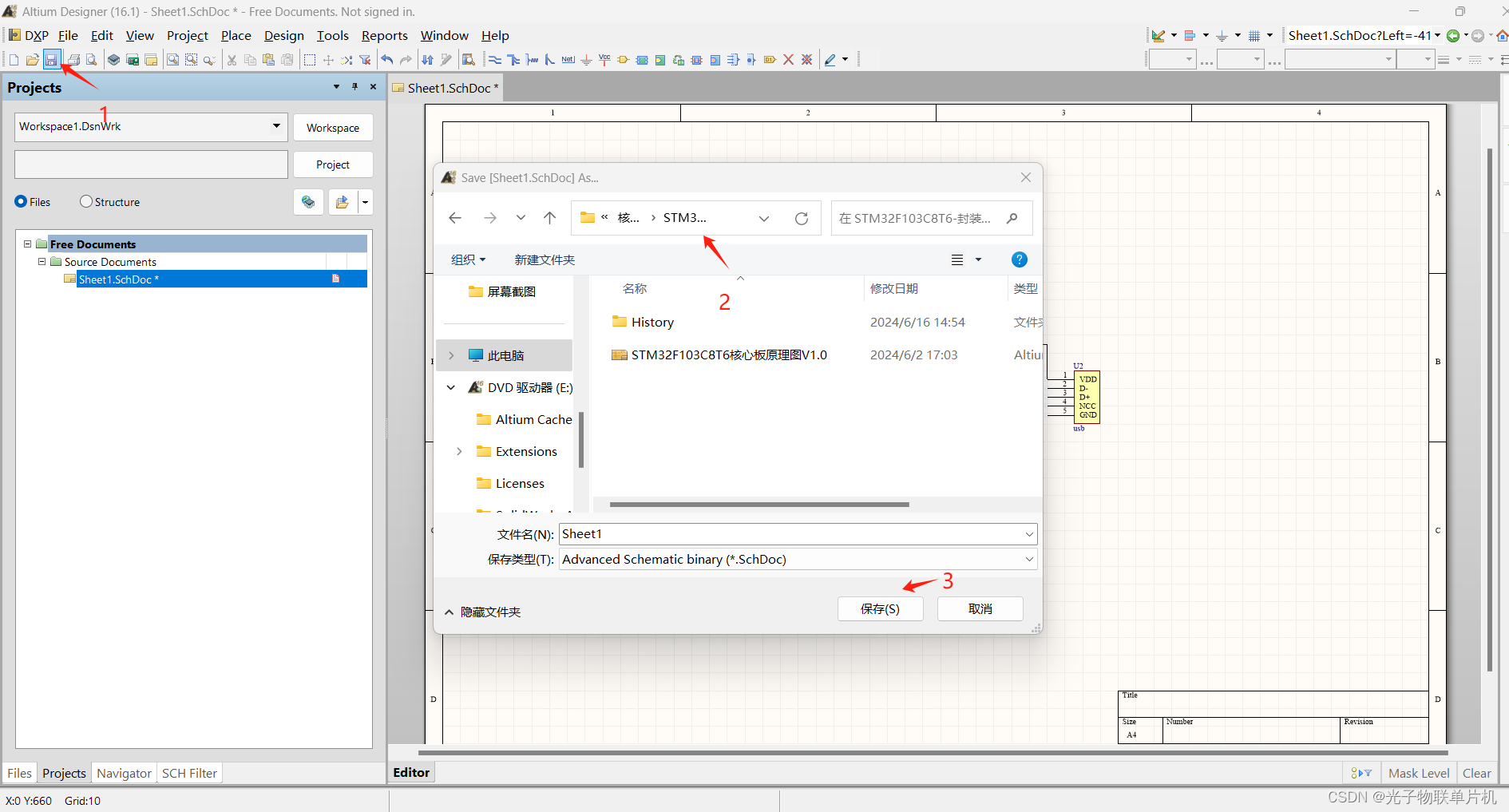Select the Licenses folder

510,483
